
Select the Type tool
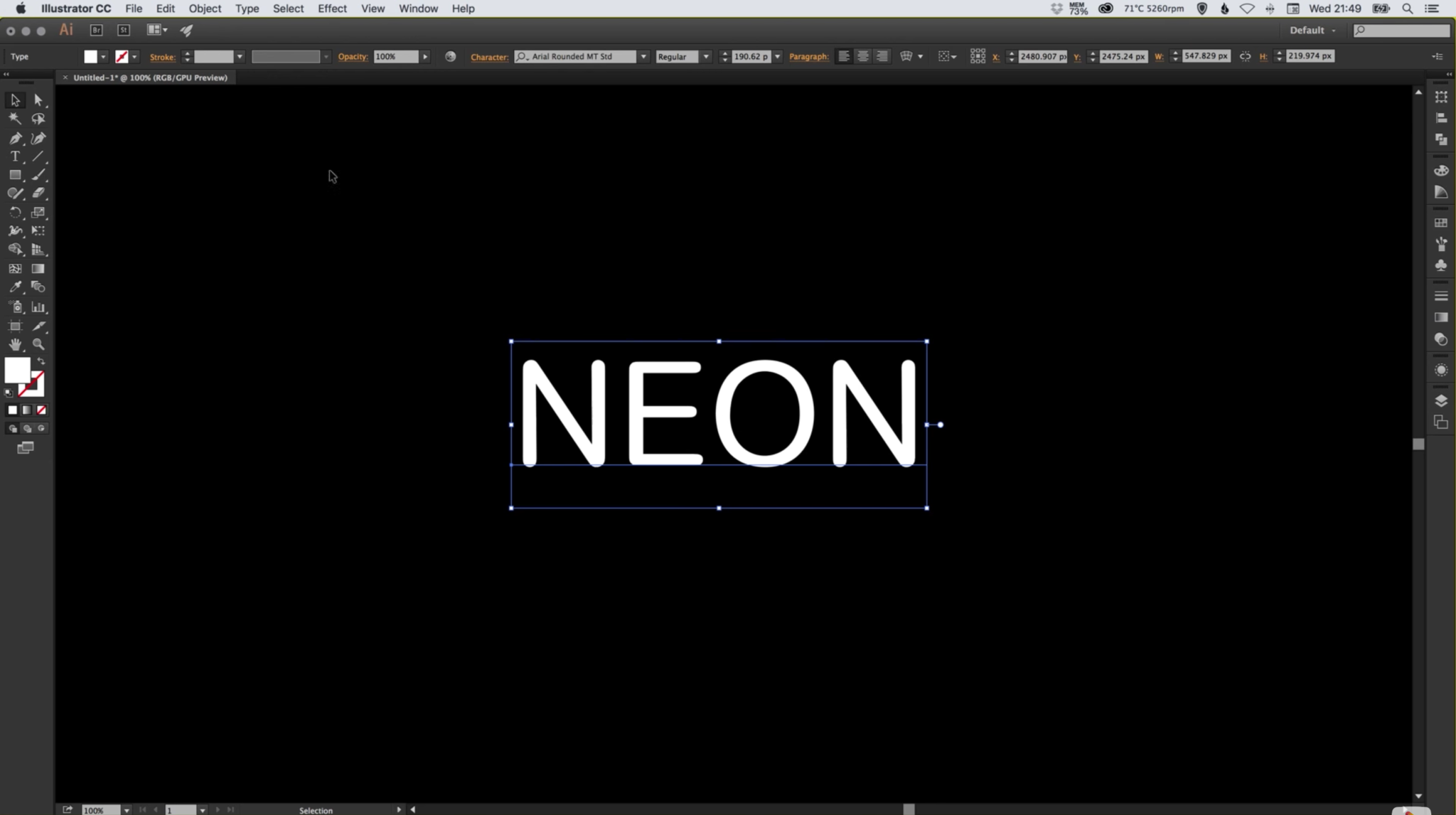click(15, 156)
